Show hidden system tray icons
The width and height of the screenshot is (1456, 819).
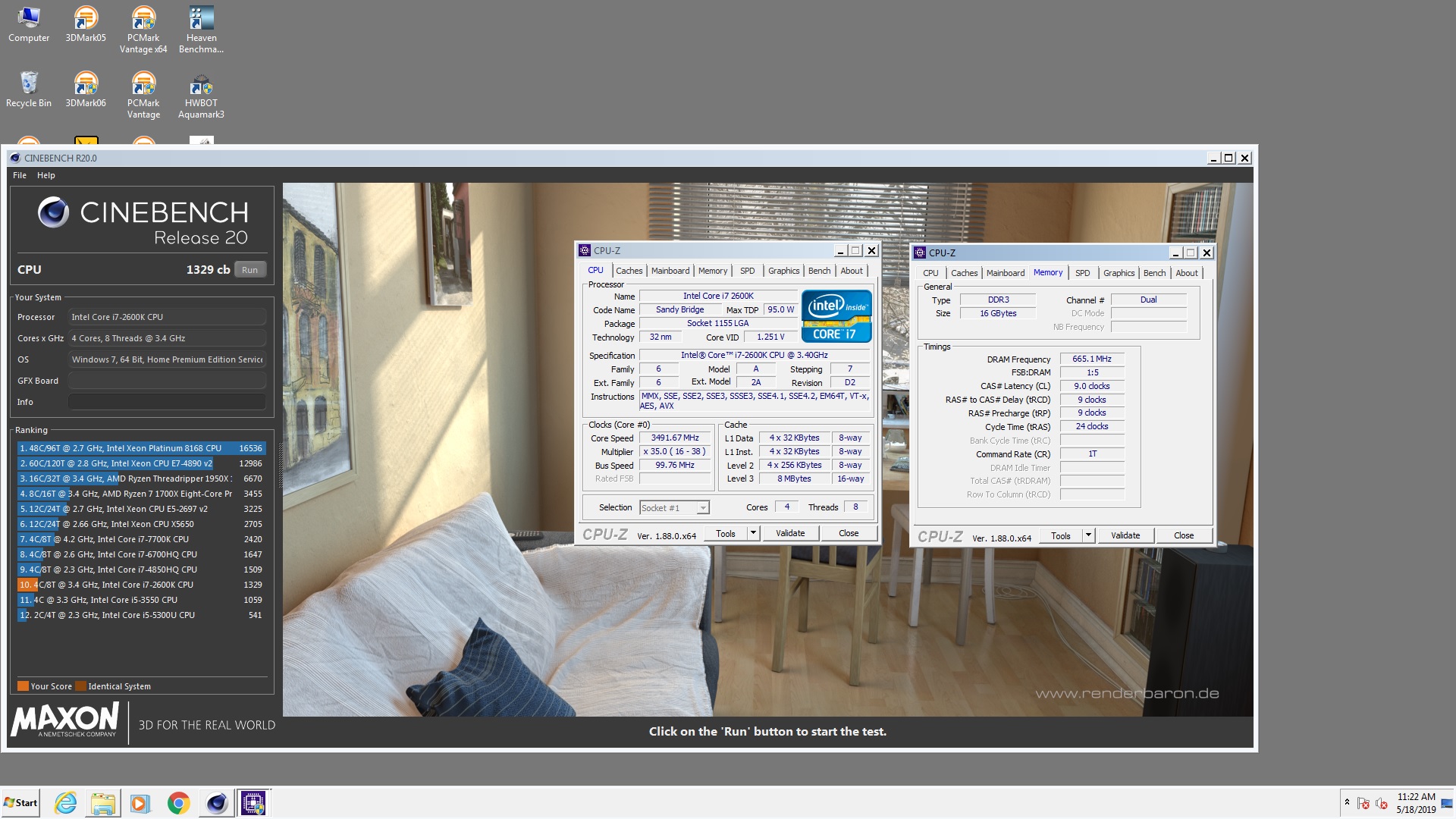pyautogui.click(x=1347, y=802)
